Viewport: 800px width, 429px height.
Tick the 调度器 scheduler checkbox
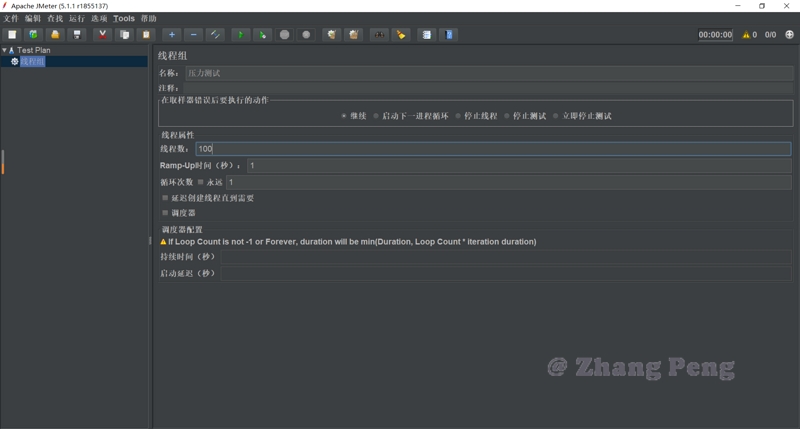click(x=166, y=213)
